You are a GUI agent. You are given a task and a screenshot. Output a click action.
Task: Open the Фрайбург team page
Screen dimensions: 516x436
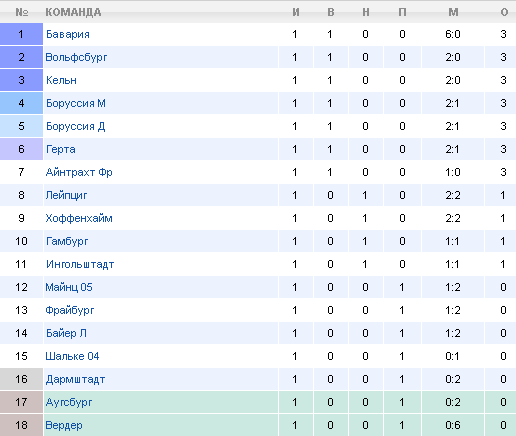coord(70,310)
